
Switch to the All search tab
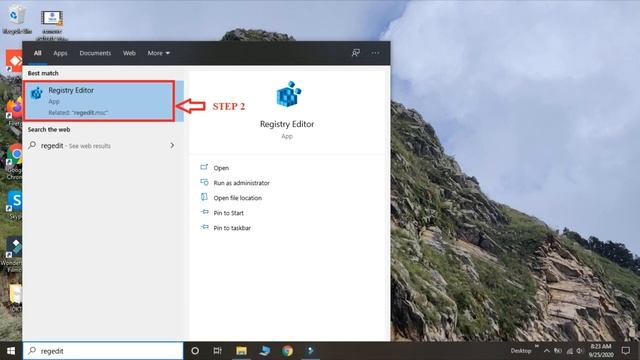pos(38,53)
